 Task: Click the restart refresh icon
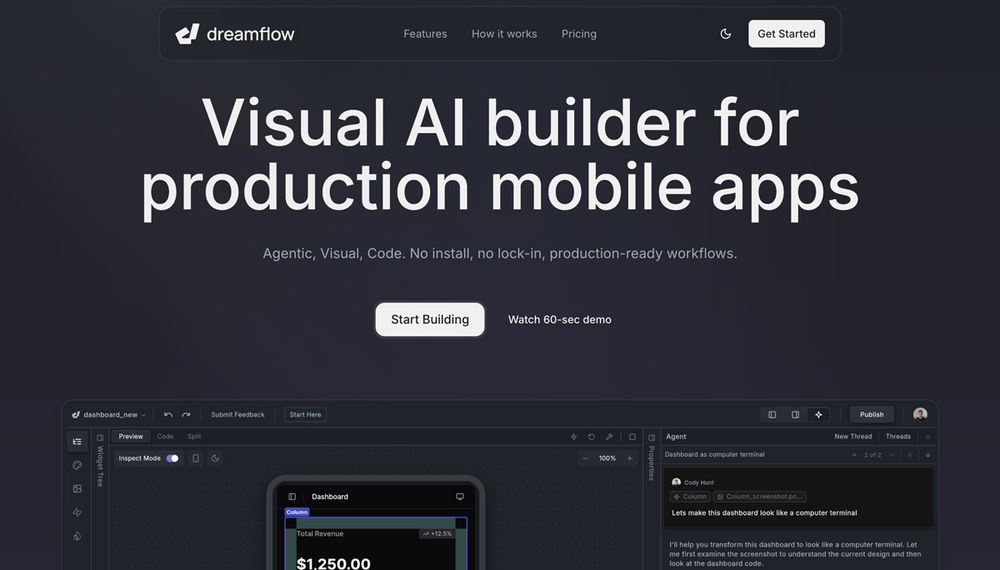pyautogui.click(x=591, y=437)
